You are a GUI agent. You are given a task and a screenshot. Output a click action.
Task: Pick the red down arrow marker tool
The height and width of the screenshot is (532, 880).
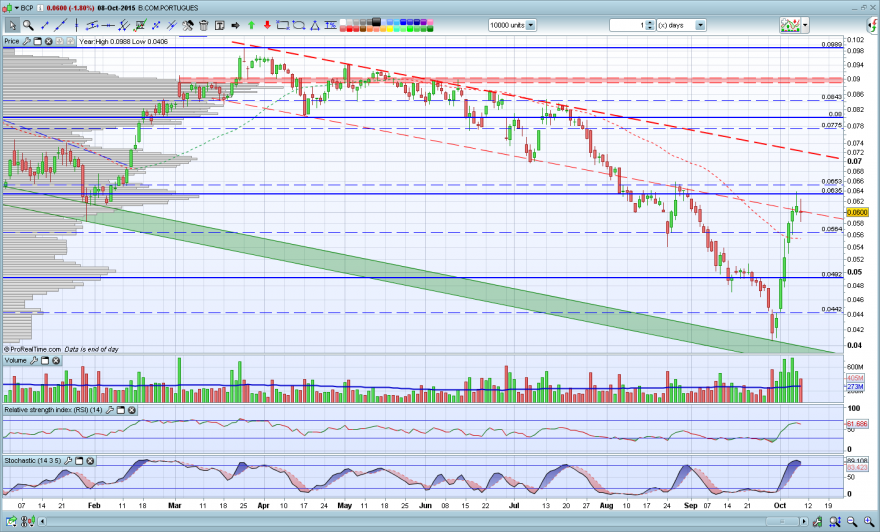pos(267,25)
